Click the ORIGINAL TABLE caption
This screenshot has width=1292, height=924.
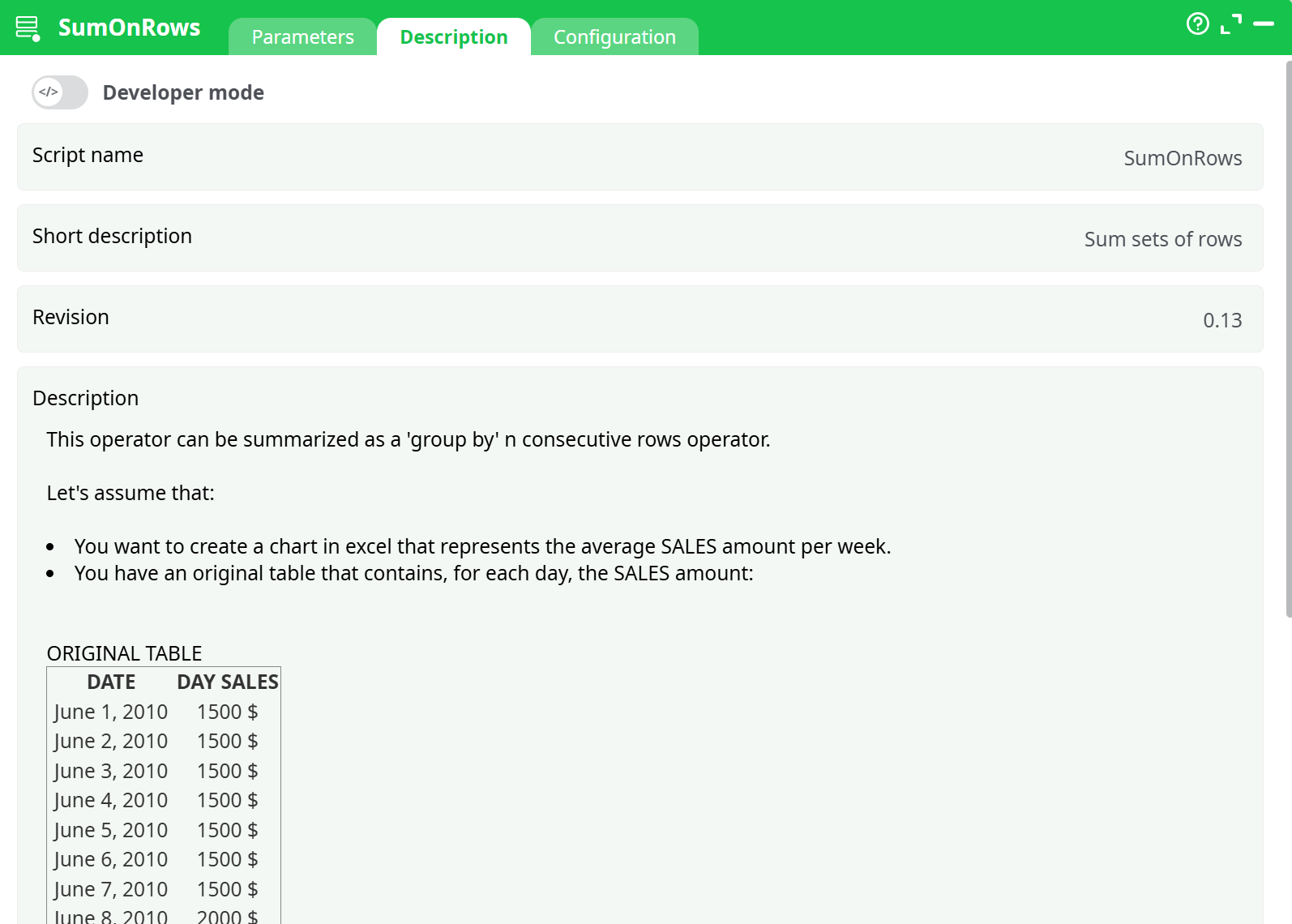[x=124, y=653]
